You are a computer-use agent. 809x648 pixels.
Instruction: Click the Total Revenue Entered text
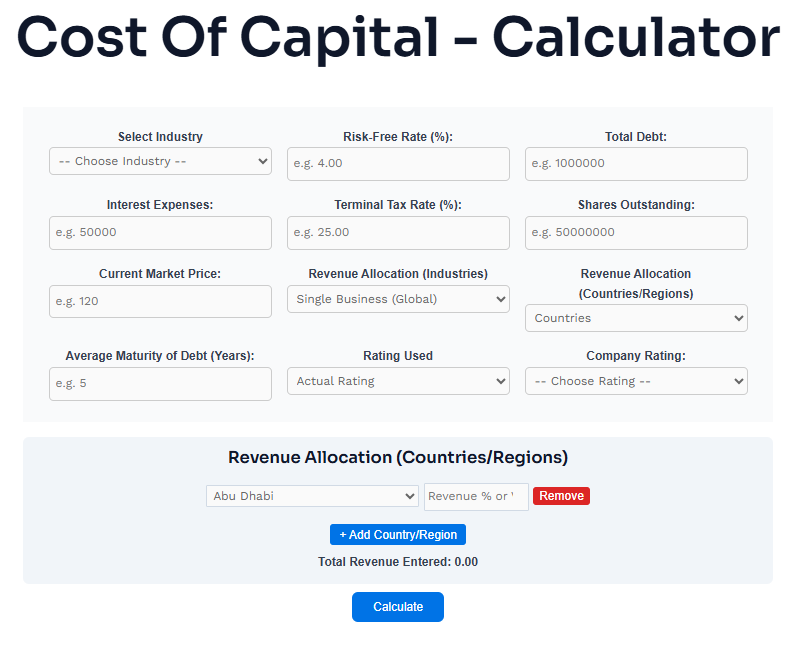[x=398, y=562]
